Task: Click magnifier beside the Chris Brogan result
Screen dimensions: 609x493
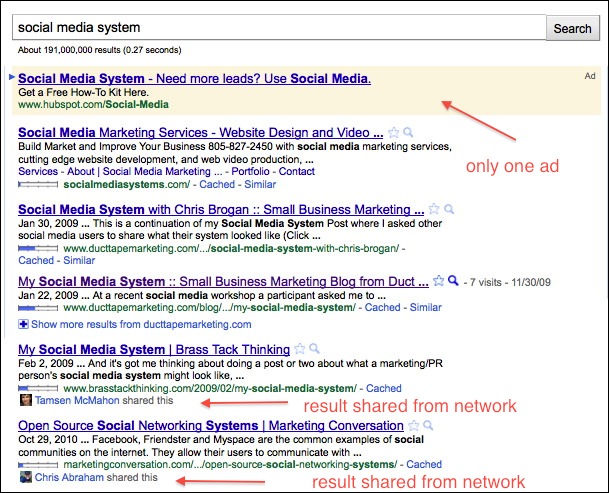Action: point(449,209)
